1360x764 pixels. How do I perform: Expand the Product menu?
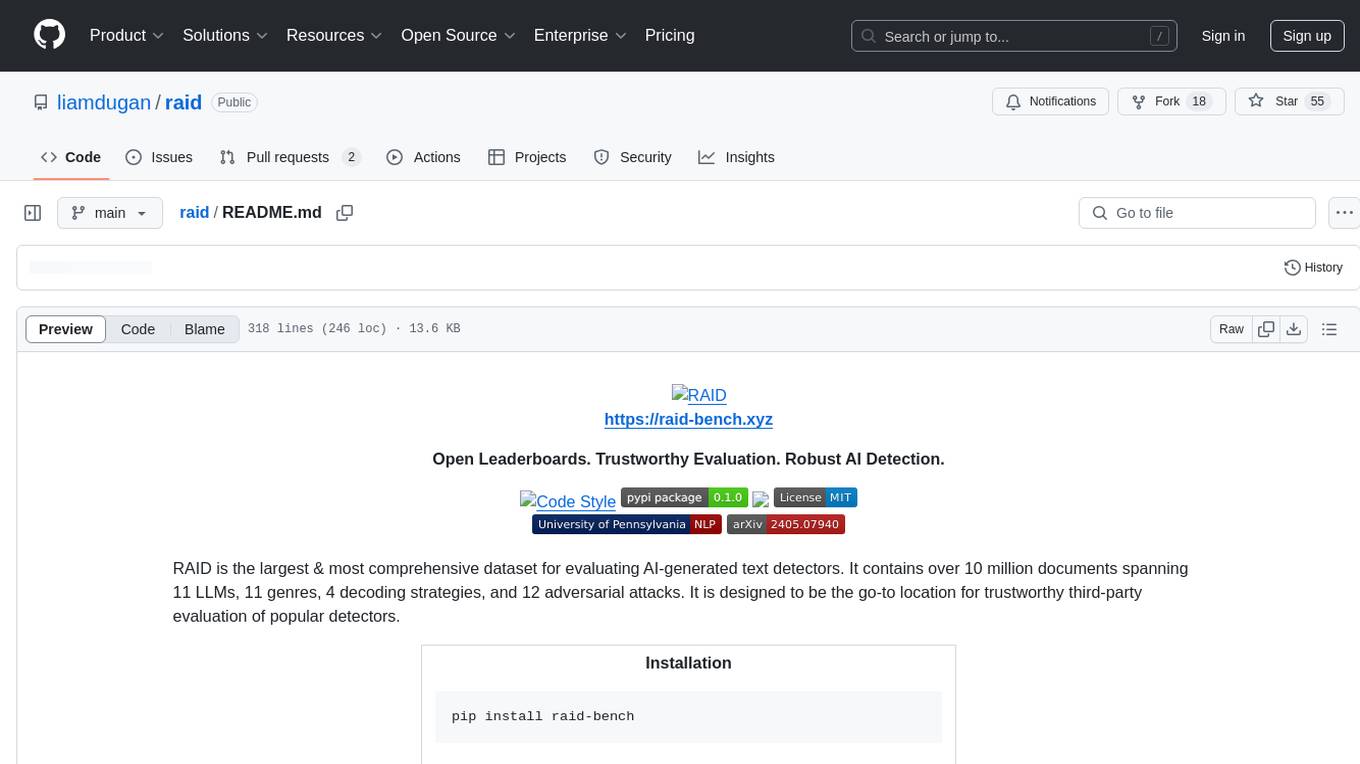click(127, 35)
